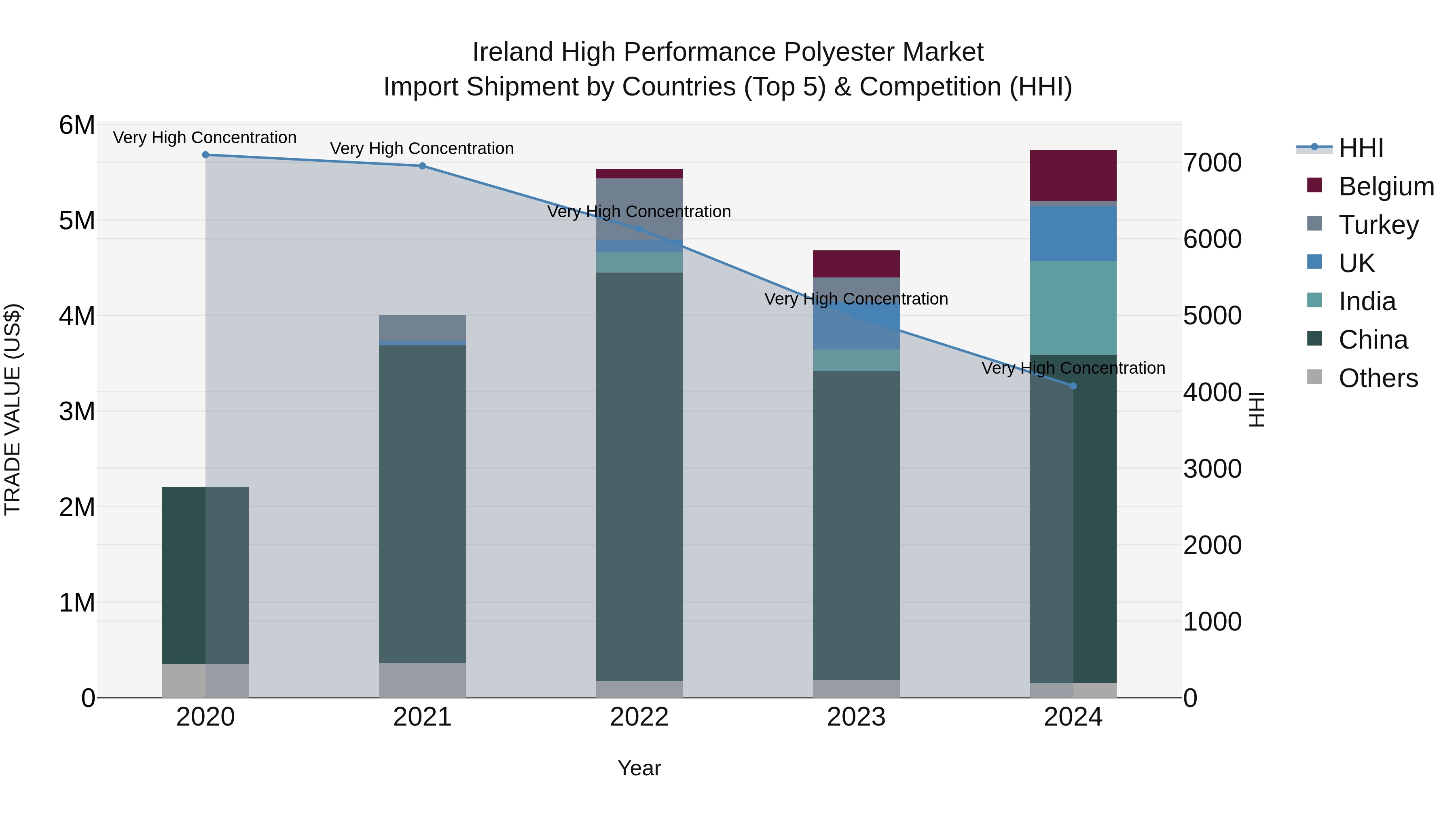The width and height of the screenshot is (1456, 819).
Task: Click the 2020 x-axis label
Action: (x=206, y=717)
